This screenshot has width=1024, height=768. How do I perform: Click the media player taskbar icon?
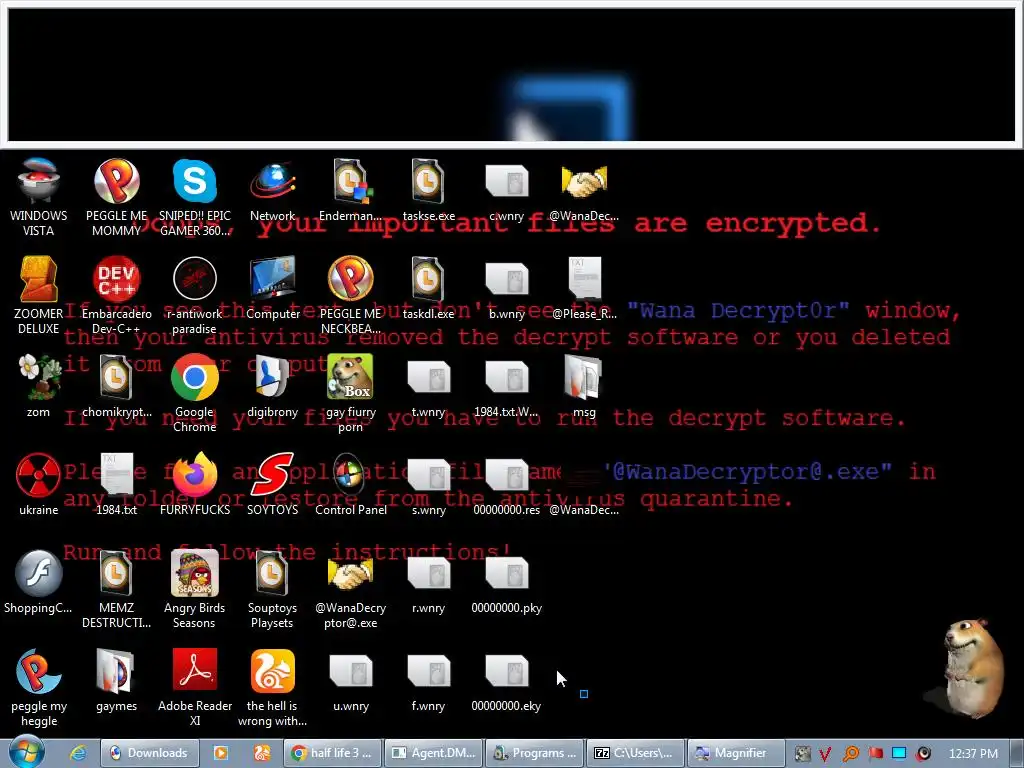tap(221, 753)
